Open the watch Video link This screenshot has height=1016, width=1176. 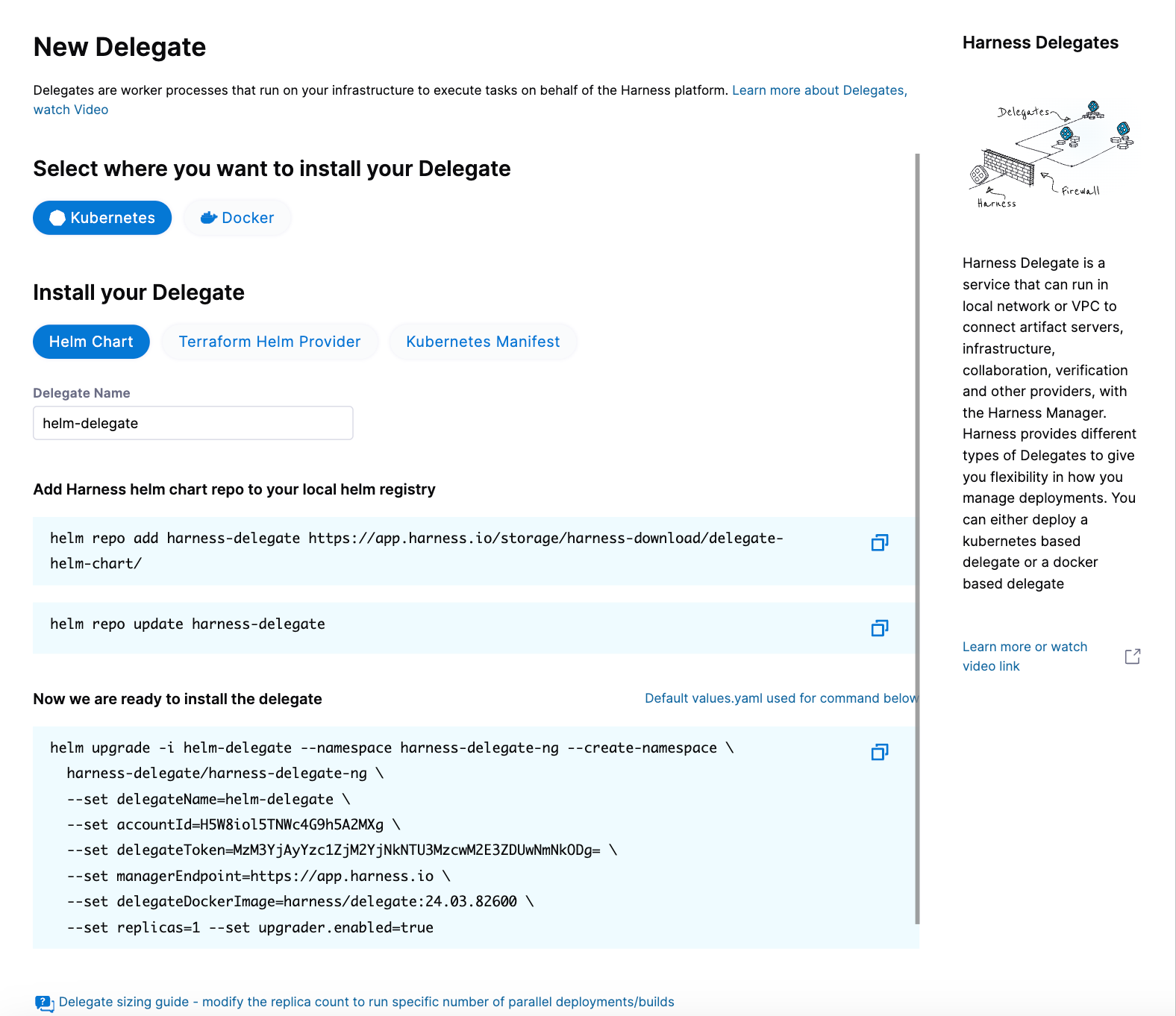(71, 110)
